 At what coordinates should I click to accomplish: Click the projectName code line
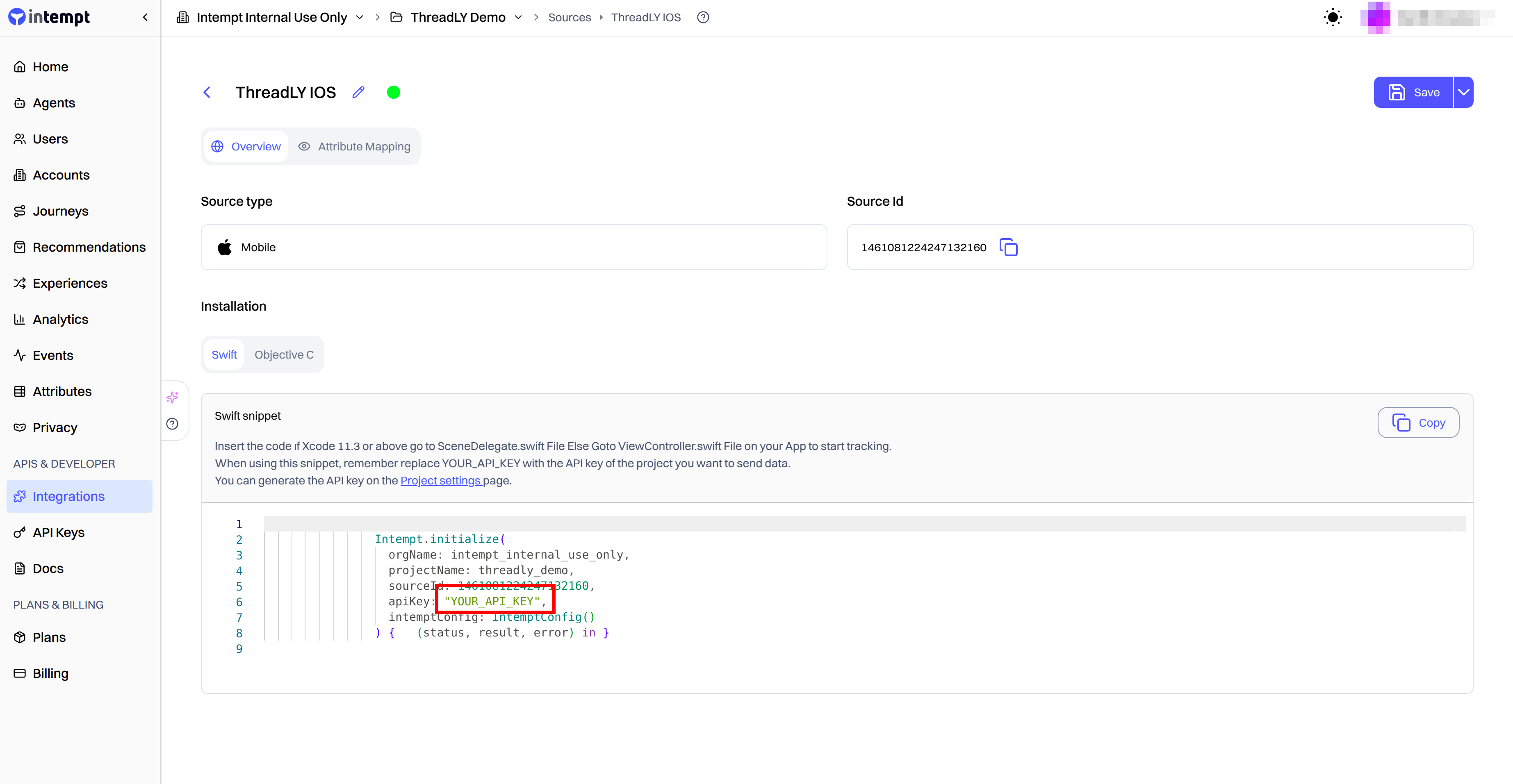pos(481,570)
